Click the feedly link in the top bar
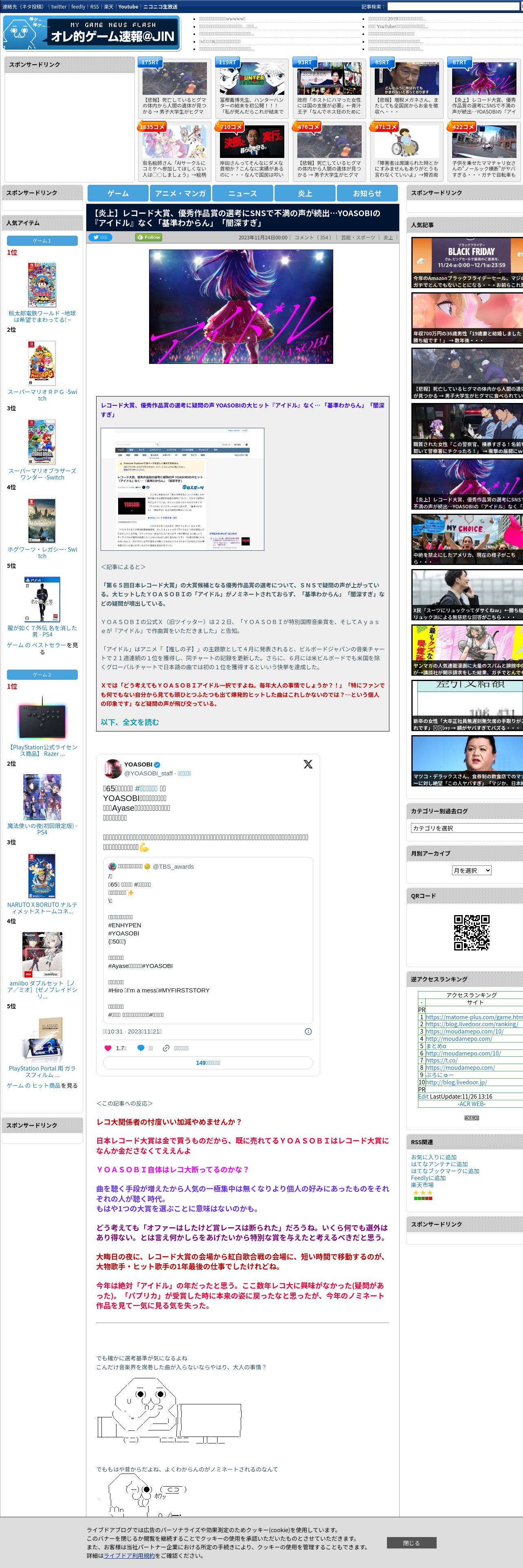This screenshot has height=1568, width=523. [x=78, y=7]
